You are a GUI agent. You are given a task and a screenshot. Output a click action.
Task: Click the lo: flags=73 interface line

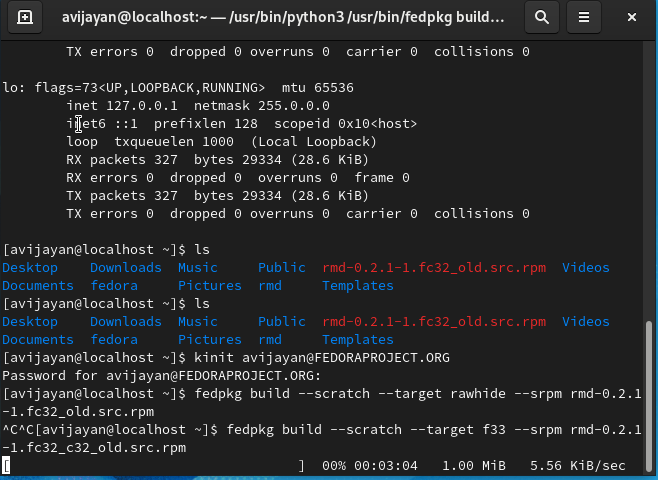[178, 88]
